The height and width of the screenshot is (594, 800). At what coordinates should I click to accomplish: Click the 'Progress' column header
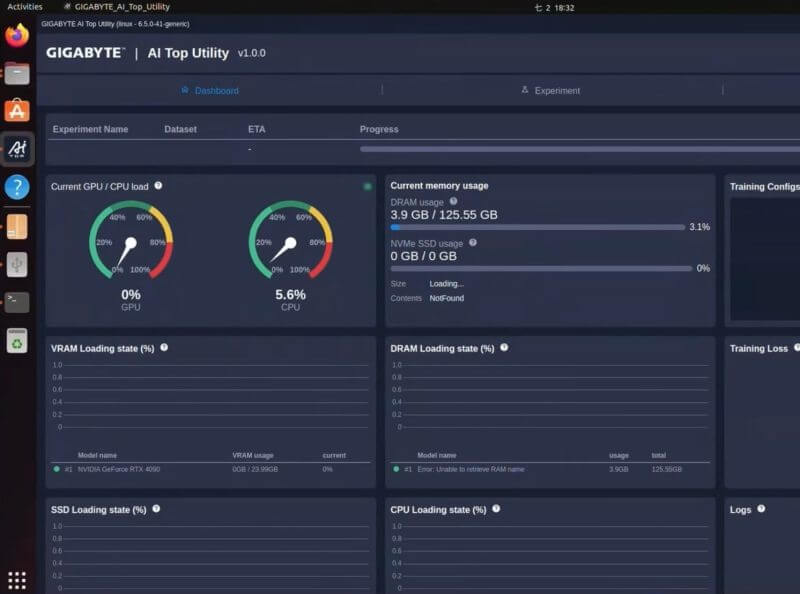[379, 130]
